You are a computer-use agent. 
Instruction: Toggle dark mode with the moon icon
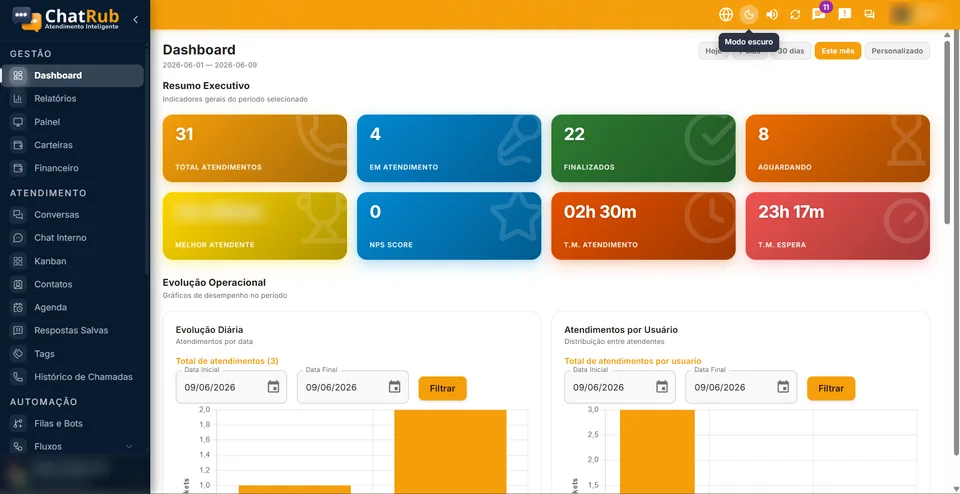748,14
